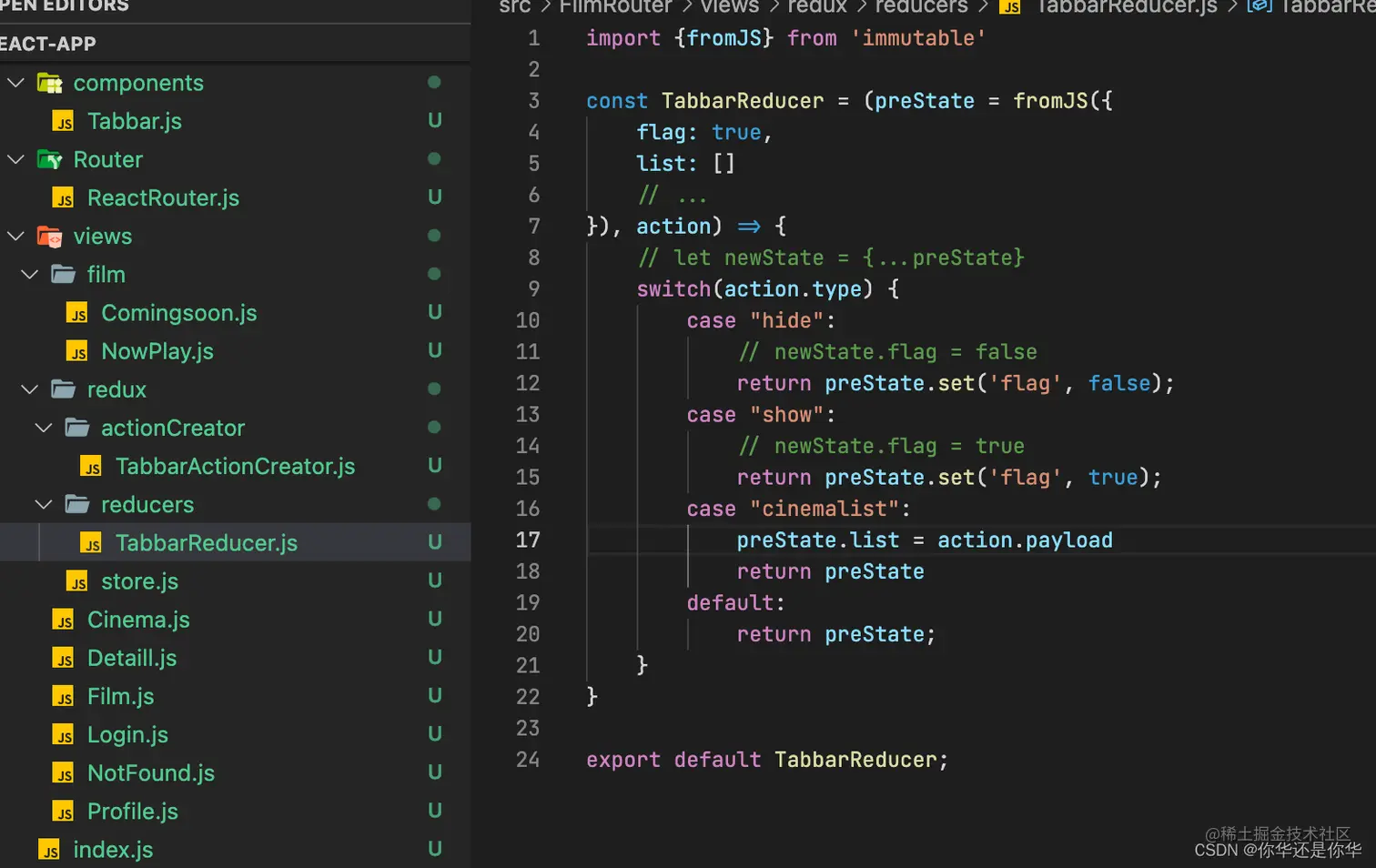Click the TabbarReducer.js breadcrumb file name

click(1127, 7)
